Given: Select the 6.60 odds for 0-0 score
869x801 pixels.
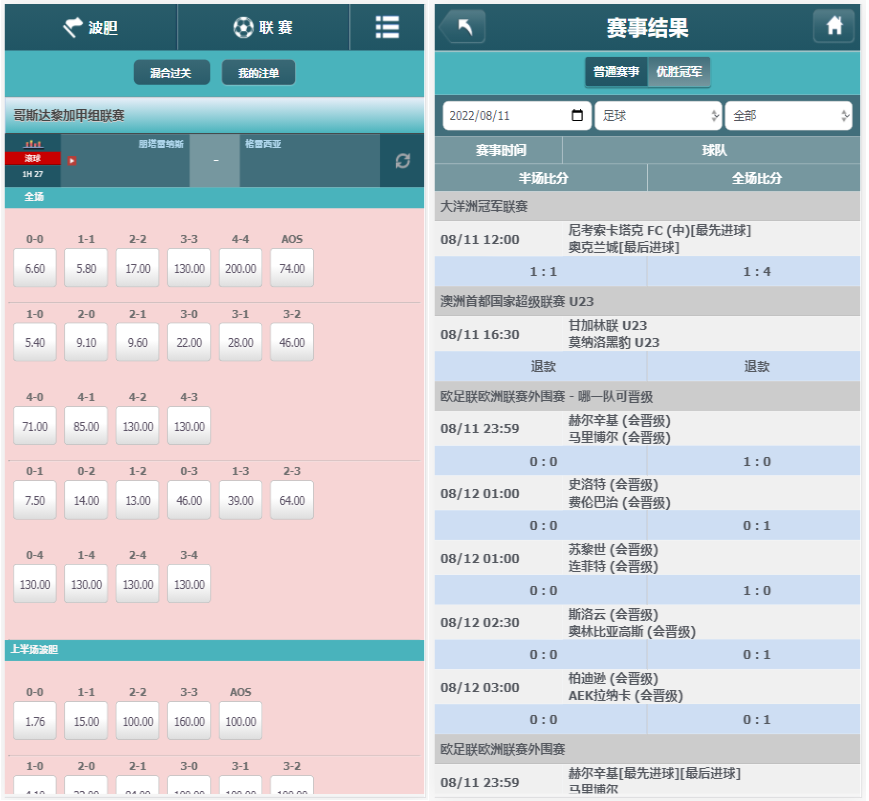Looking at the screenshot, I should point(34,267).
